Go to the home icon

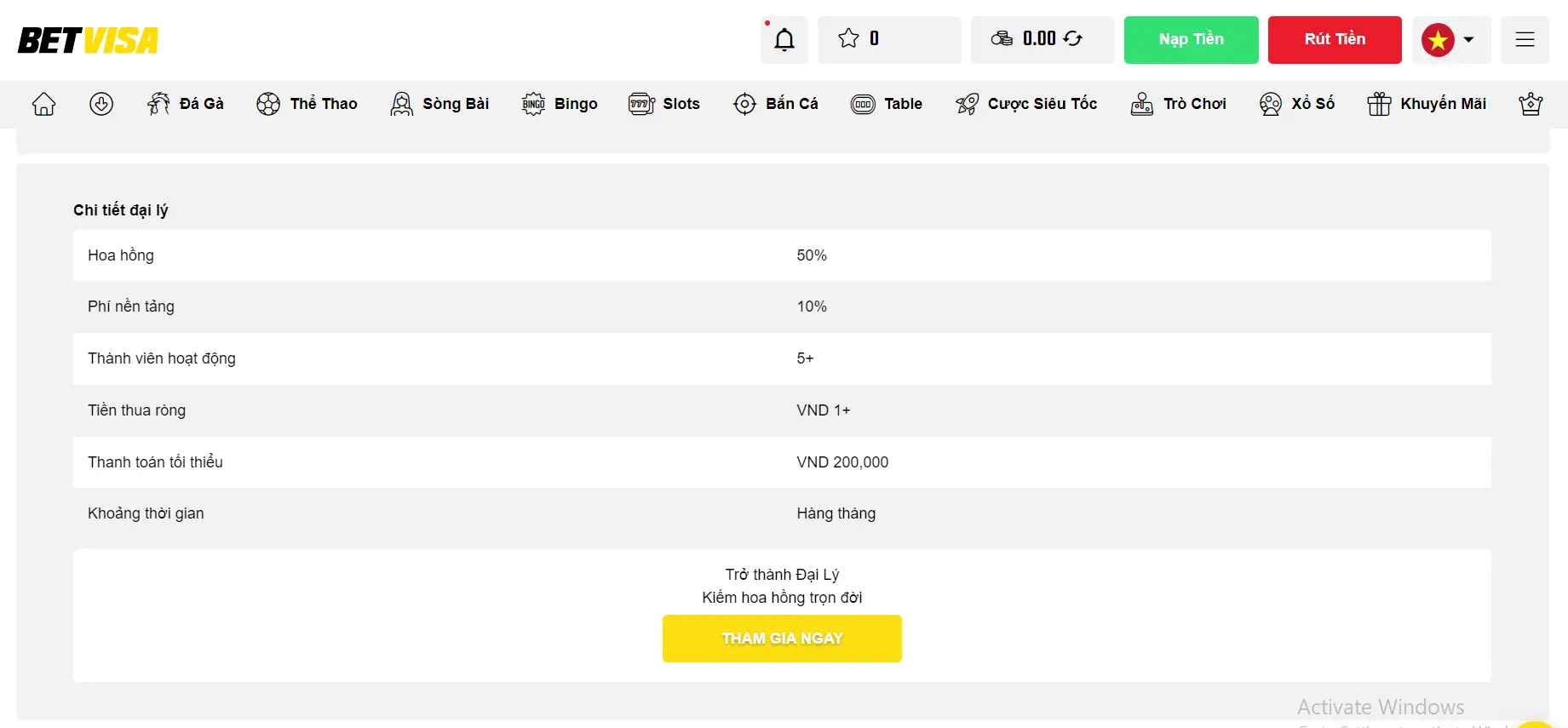click(43, 104)
